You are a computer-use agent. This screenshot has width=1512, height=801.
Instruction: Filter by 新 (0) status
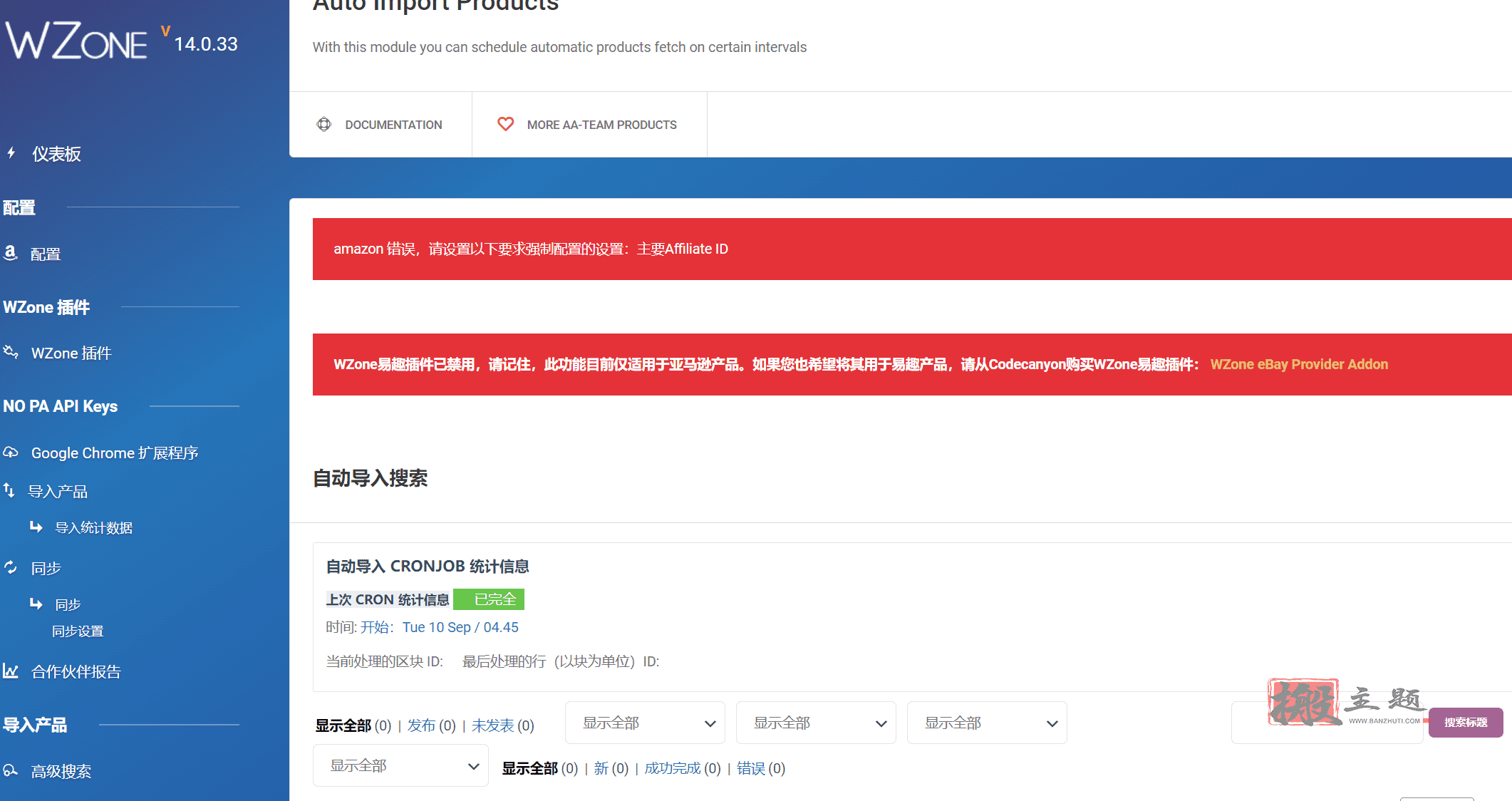tap(611, 768)
